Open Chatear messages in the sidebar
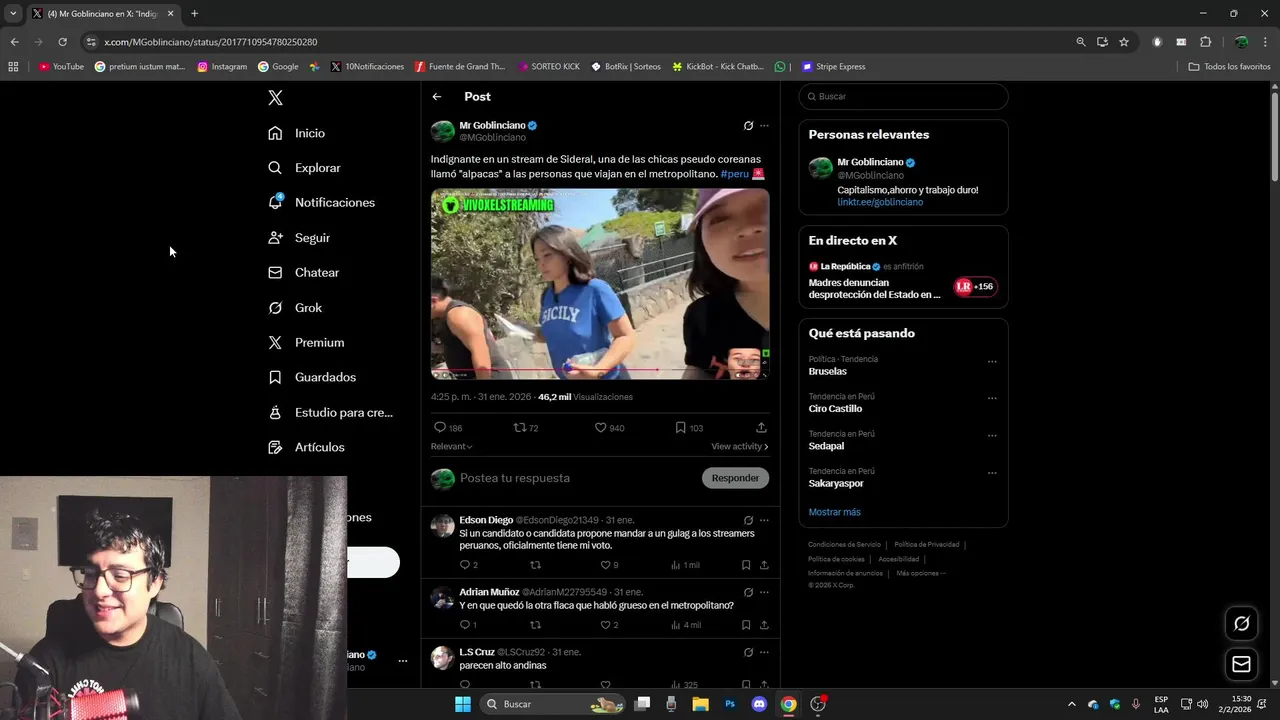Image resolution: width=1280 pixels, height=720 pixels. [304, 273]
